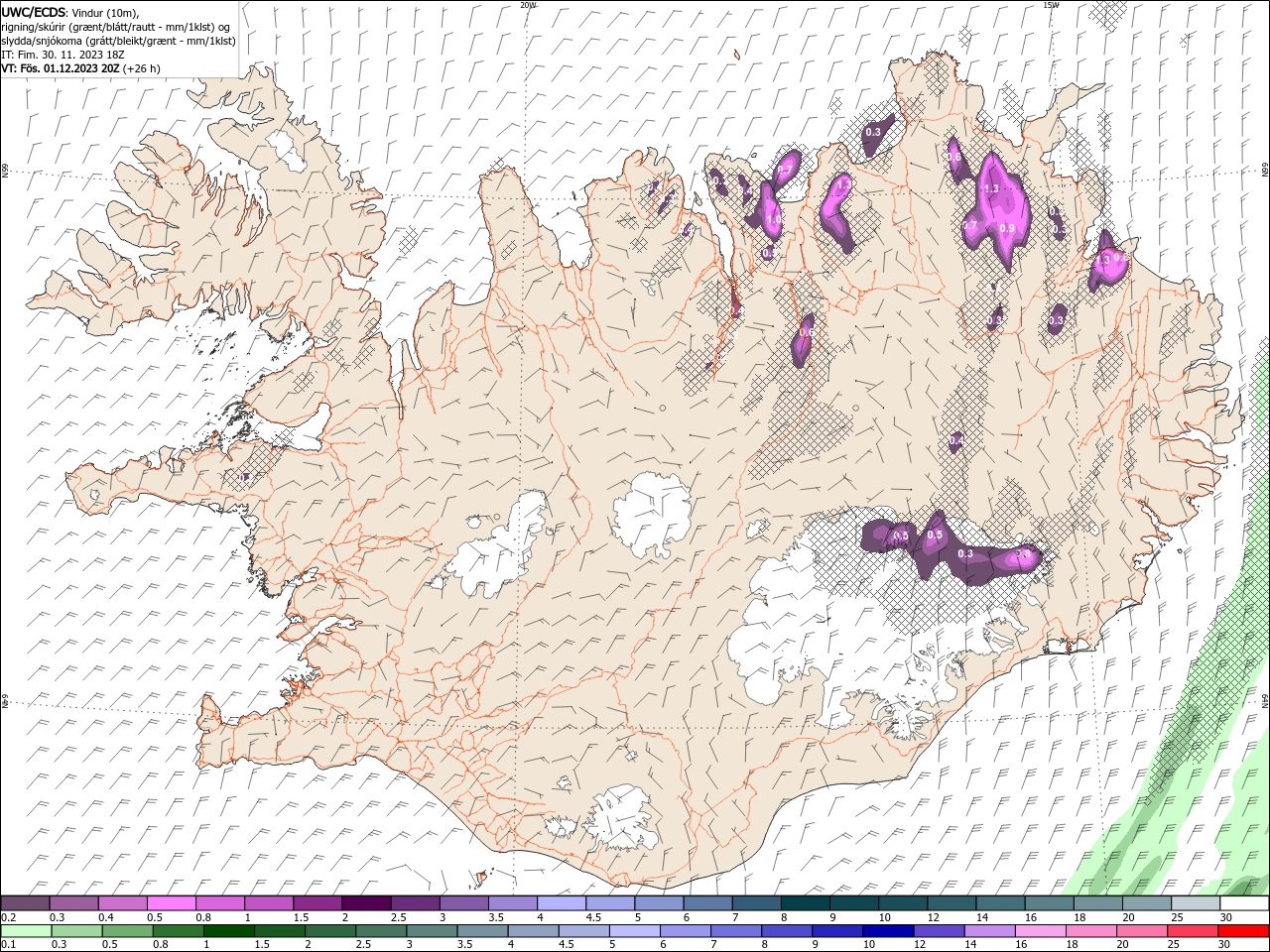Click the light lavender 4 swatch in upper legend
The height and width of the screenshot is (952, 1270).
pyautogui.click(x=561, y=903)
